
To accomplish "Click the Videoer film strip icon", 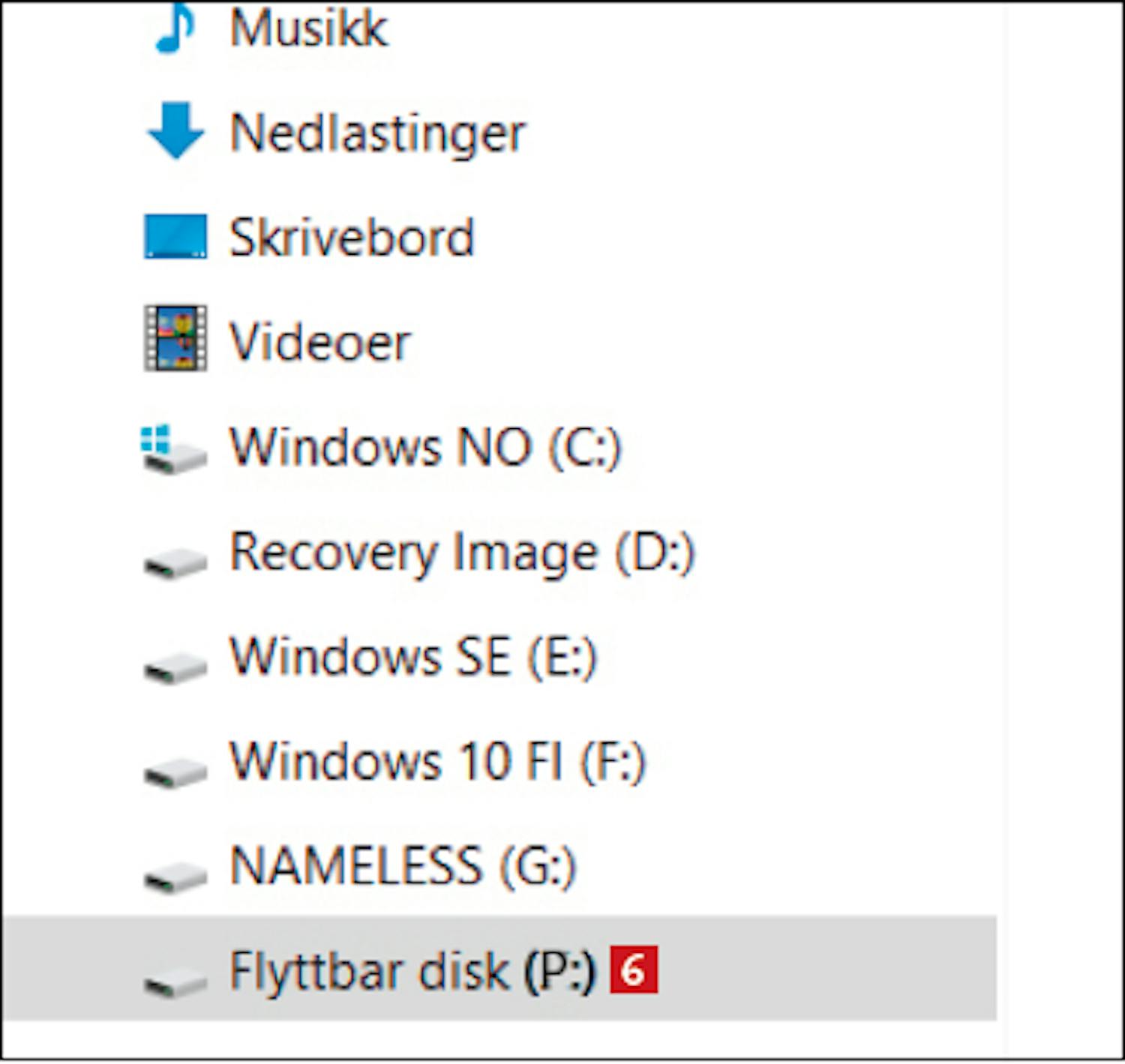I will pos(175,338).
